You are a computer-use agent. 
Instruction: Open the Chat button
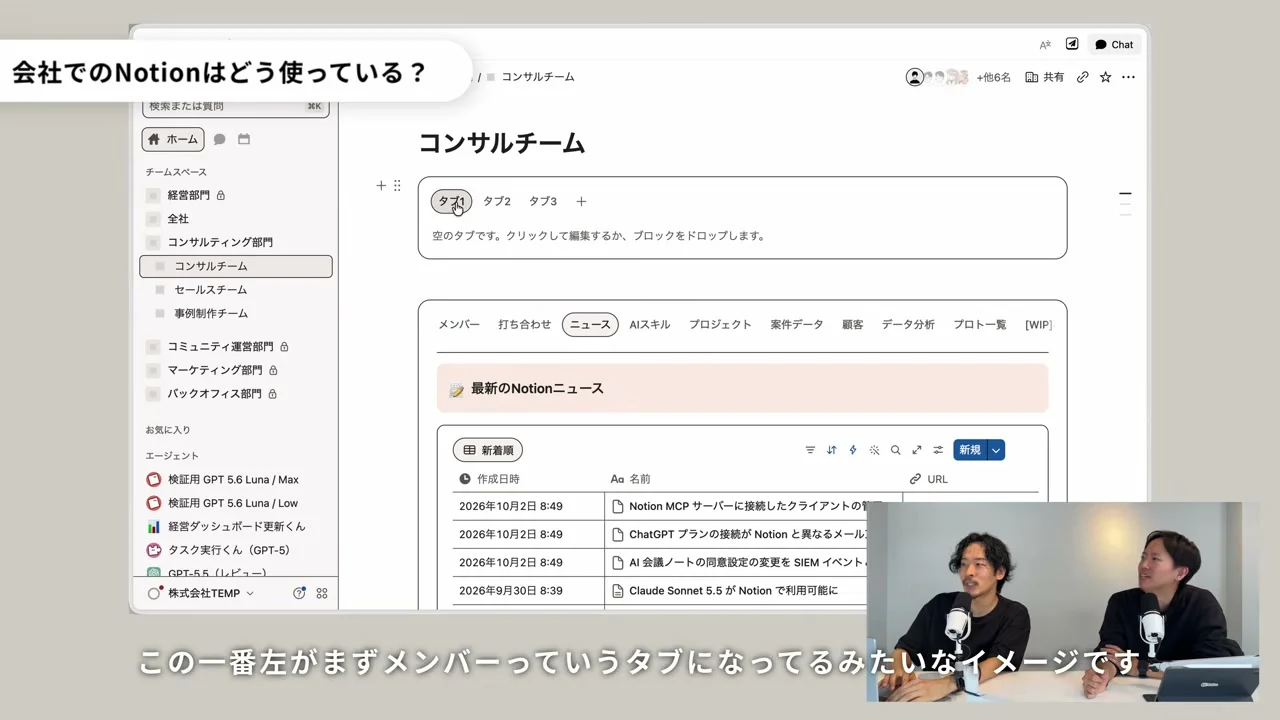coord(1114,44)
